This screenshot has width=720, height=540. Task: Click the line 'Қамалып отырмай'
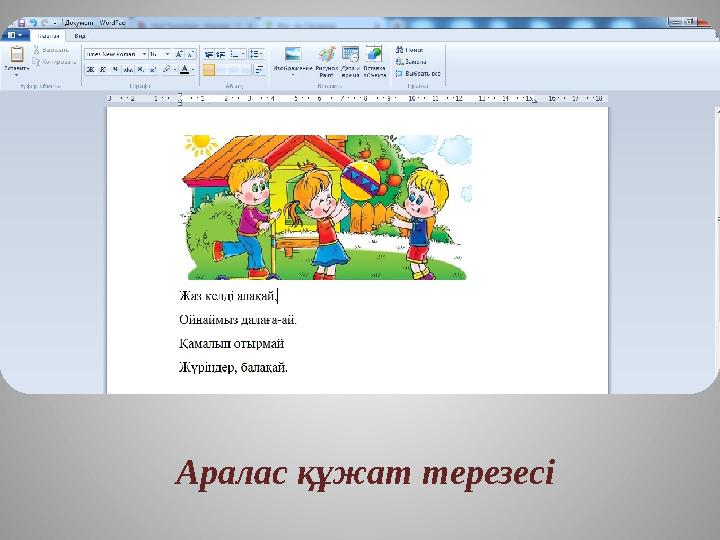click(x=231, y=343)
